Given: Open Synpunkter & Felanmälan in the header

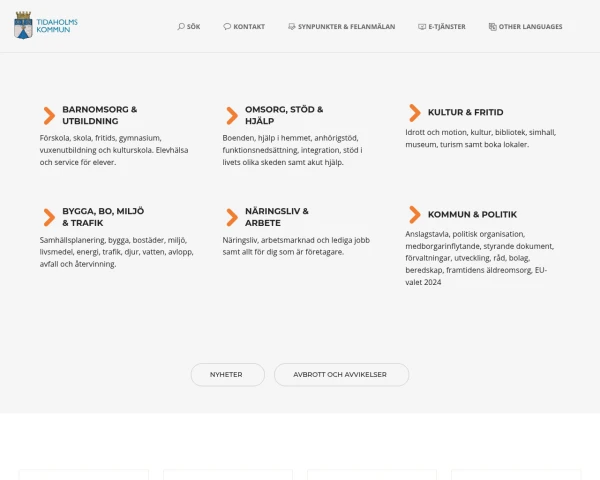Looking at the screenshot, I should pos(341,26).
